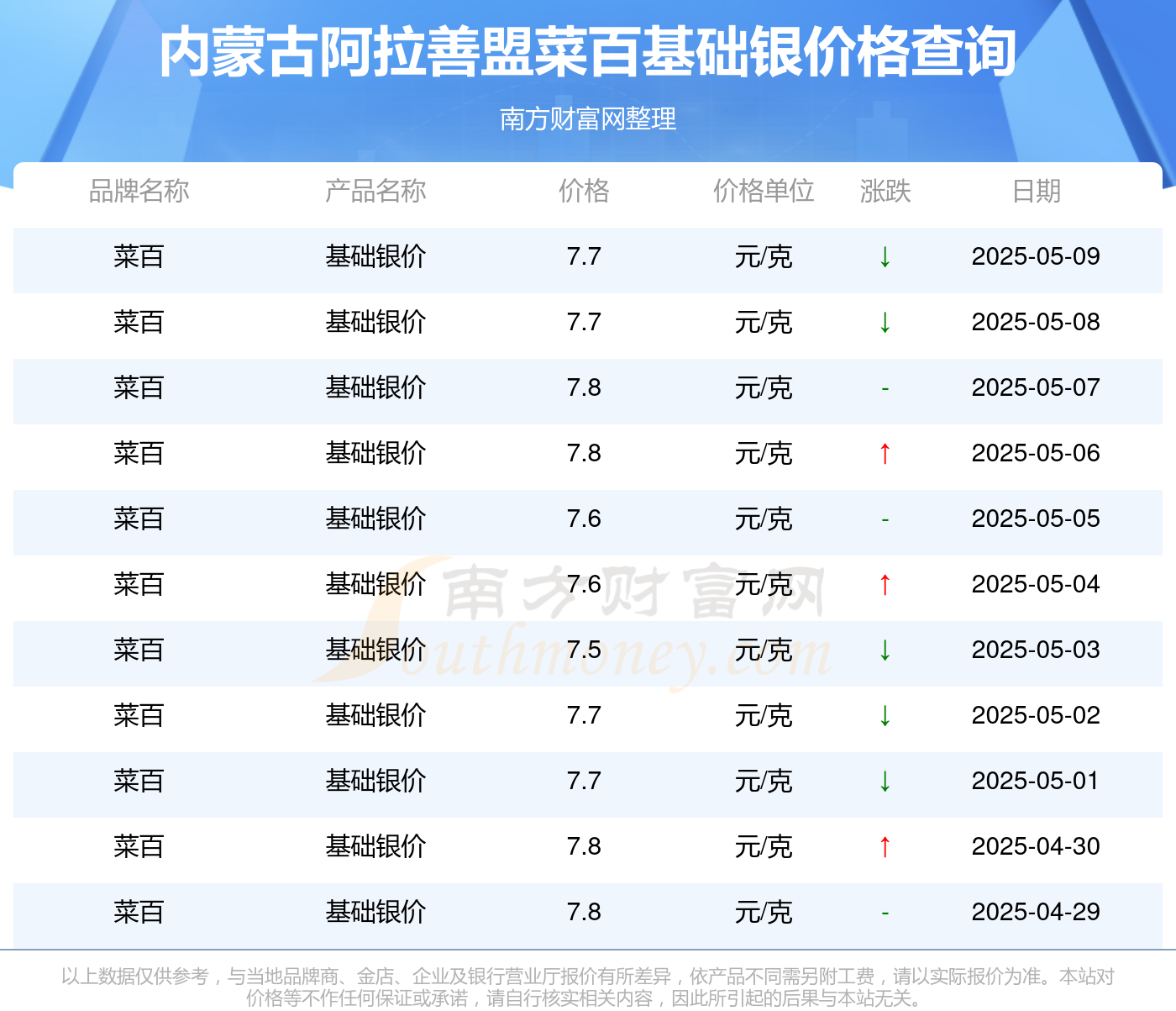Select the date 2025-05-09
Image resolution: width=1176 pixels, height=1011 pixels.
tap(1036, 256)
